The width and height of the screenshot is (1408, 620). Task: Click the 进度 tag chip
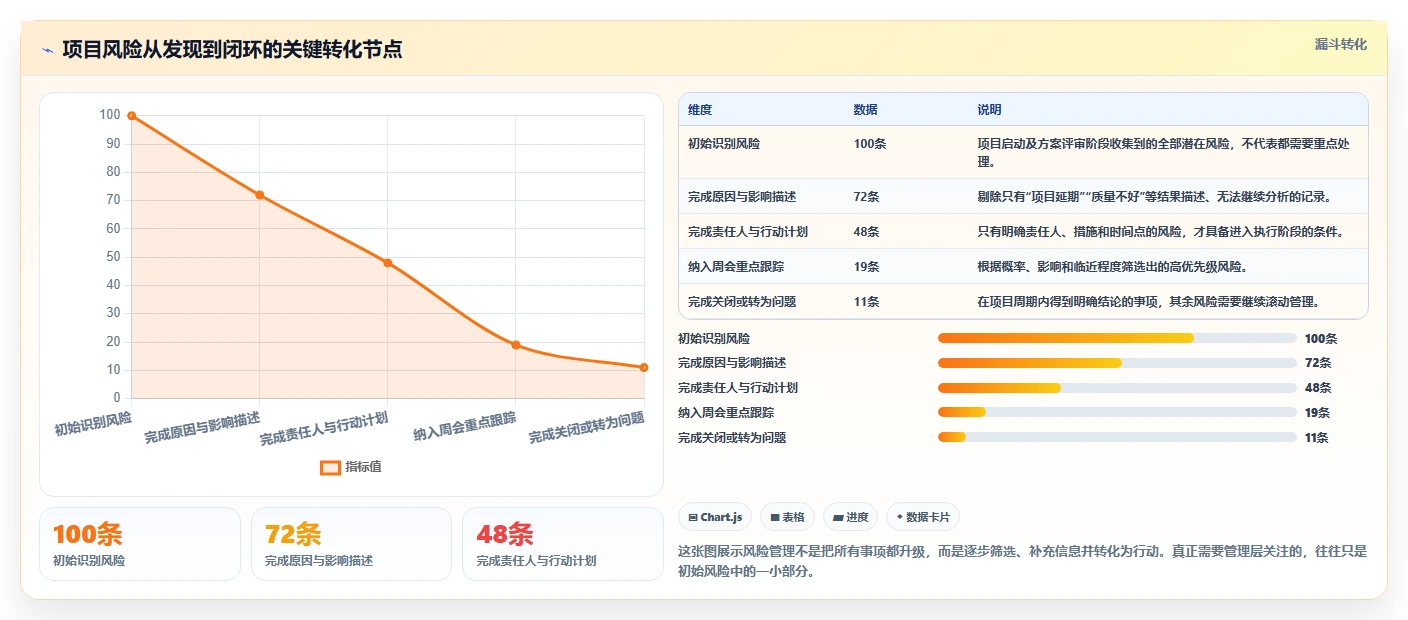click(850, 517)
